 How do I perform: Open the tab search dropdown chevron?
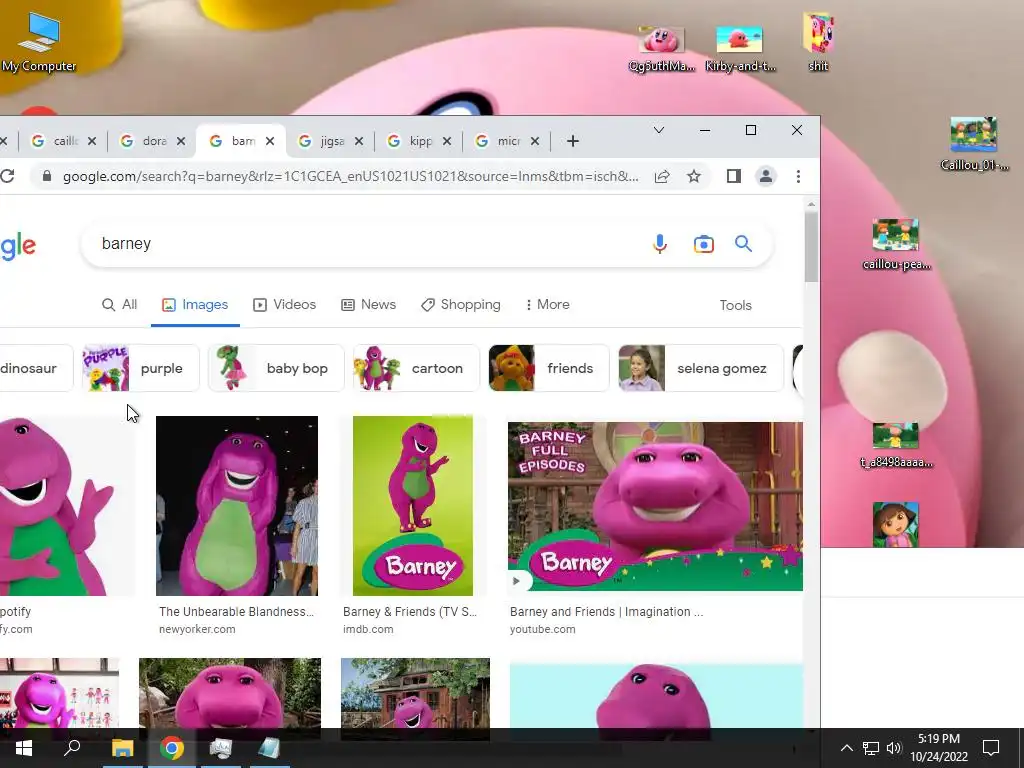click(x=659, y=130)
